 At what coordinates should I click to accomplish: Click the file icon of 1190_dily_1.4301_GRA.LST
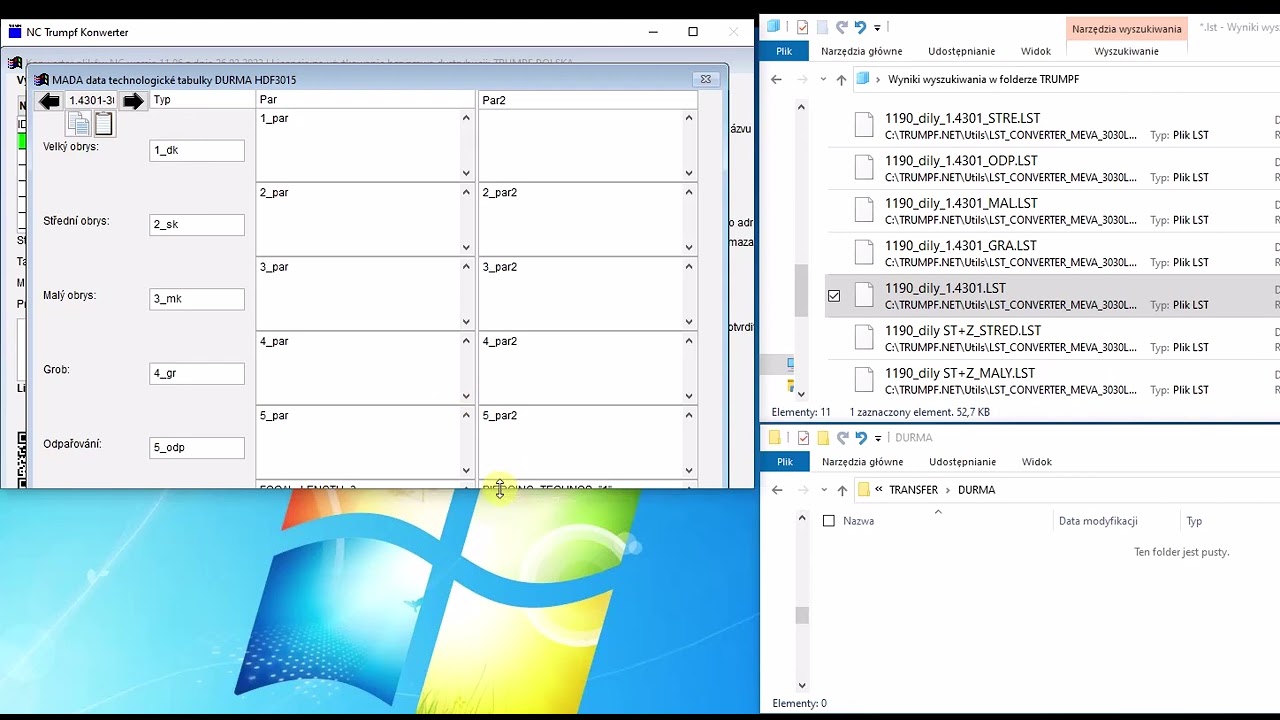pyautogui.click(x=864, y=253)
